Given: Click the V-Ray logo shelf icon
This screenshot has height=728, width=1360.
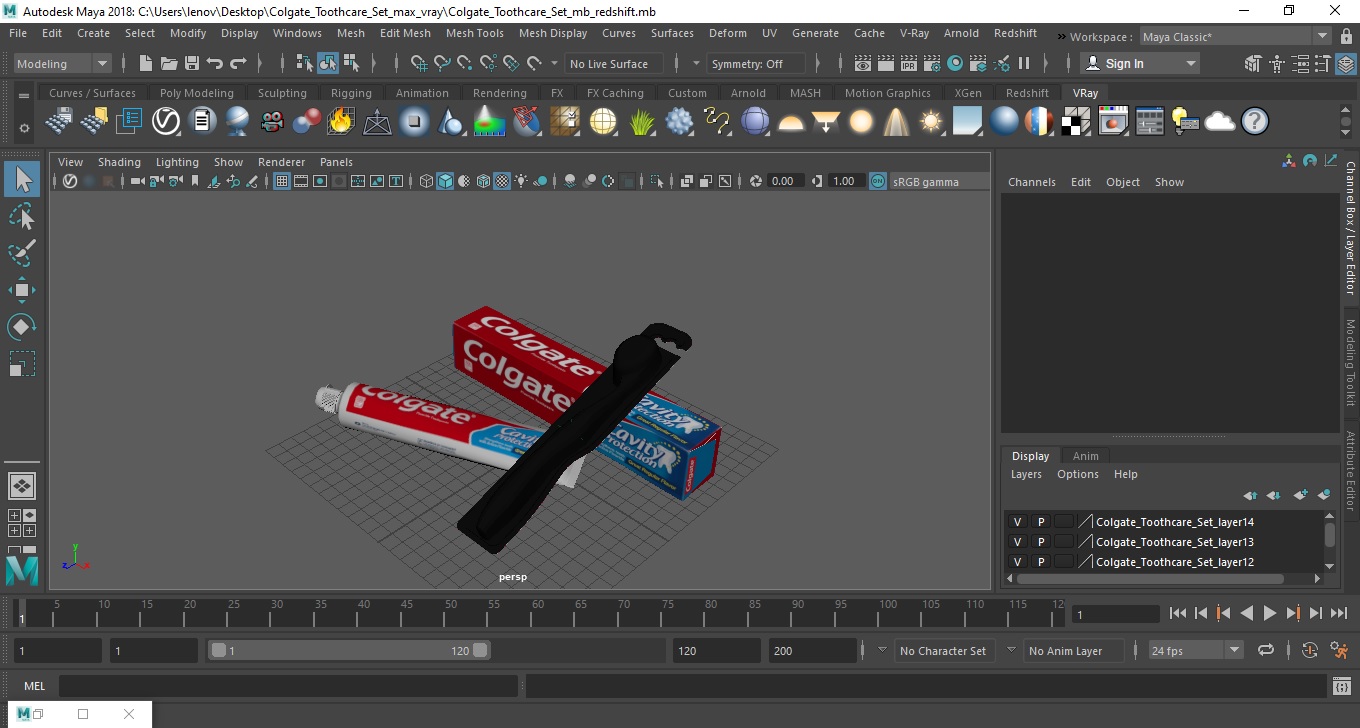Looking at the screenshot, I should pos(165,122).
